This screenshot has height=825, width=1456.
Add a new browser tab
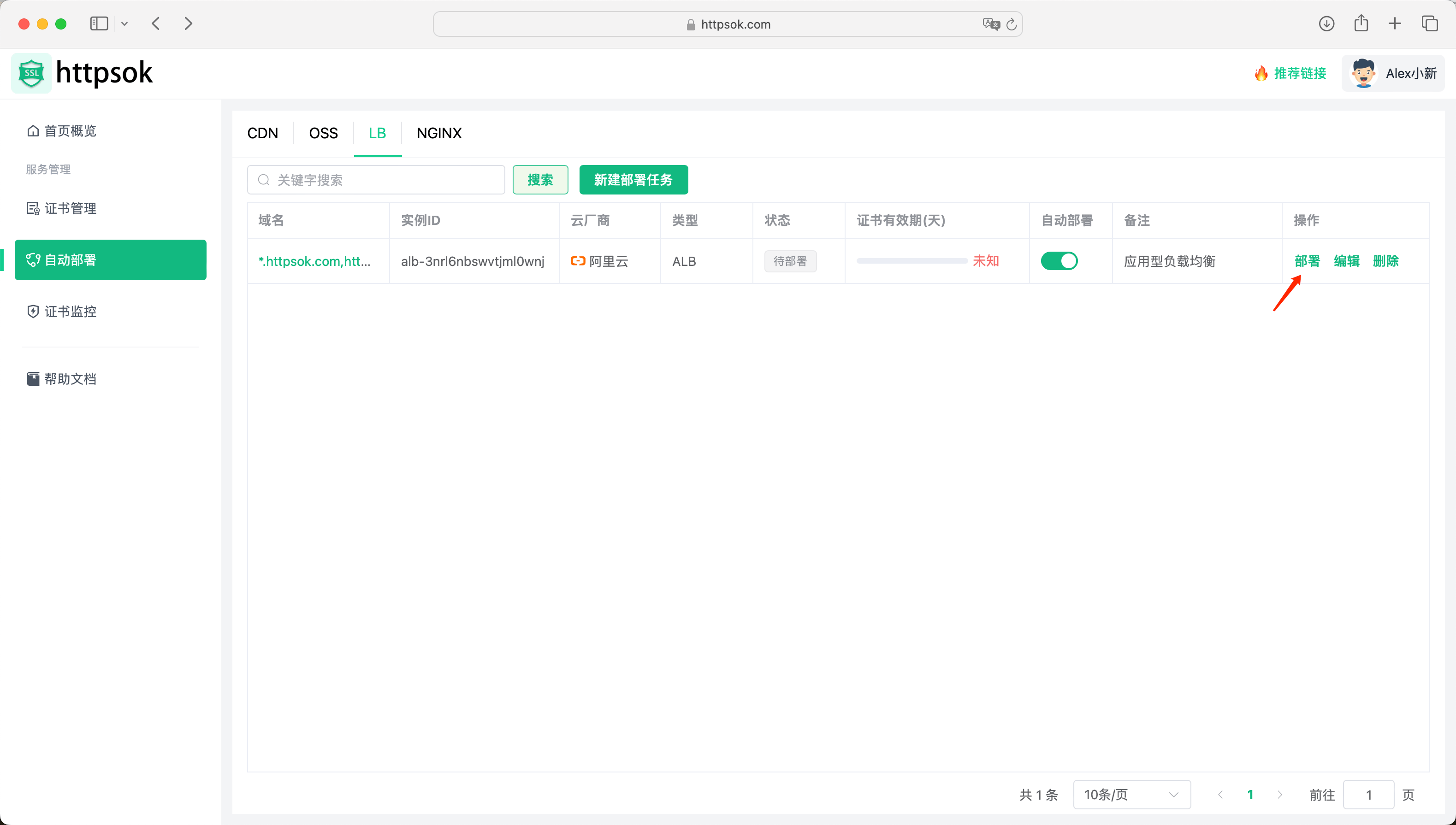pos(1395,24)
